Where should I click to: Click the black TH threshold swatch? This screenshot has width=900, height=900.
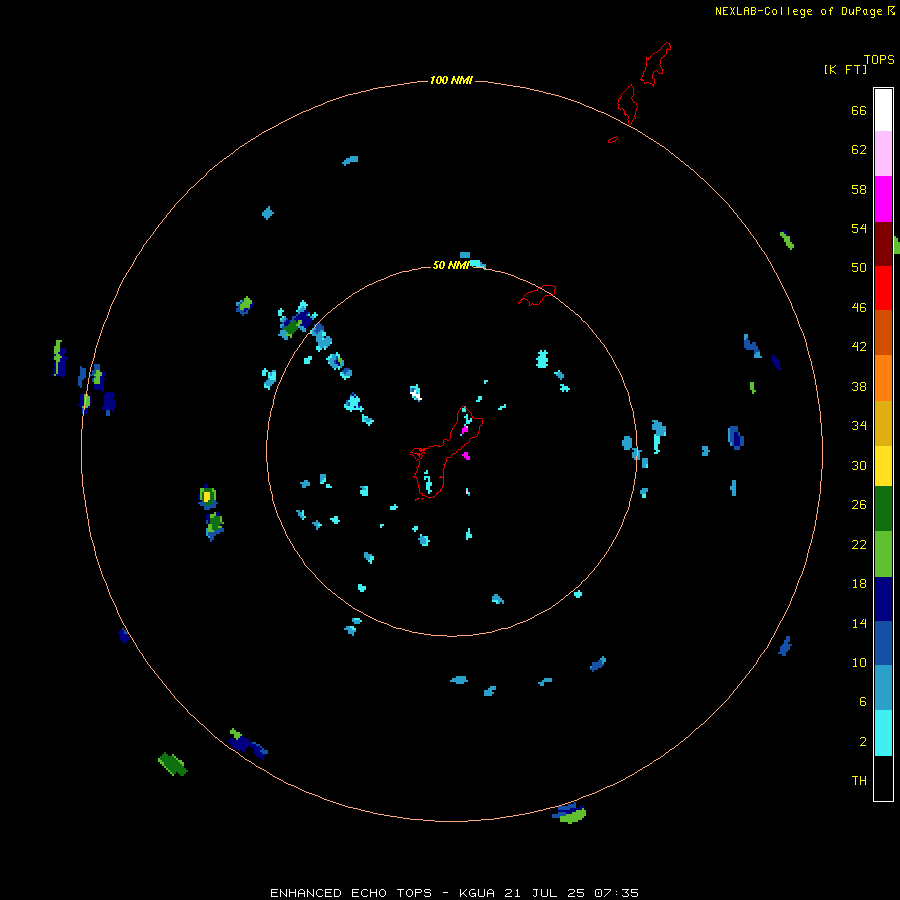coord(883,778)
